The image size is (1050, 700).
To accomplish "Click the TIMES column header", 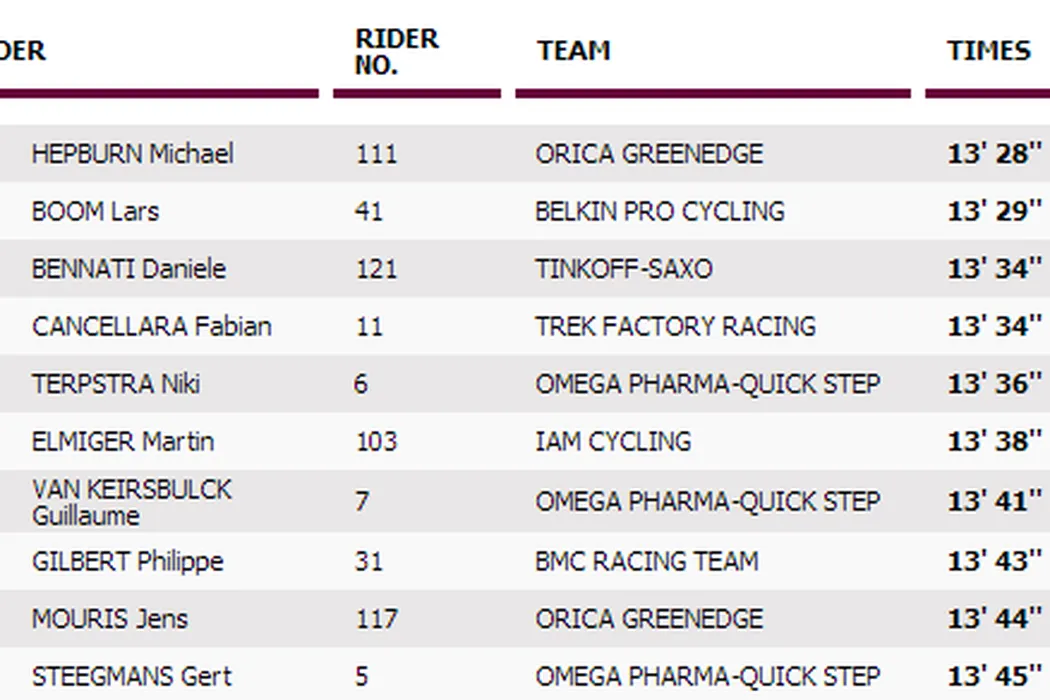I will (988, 51).
